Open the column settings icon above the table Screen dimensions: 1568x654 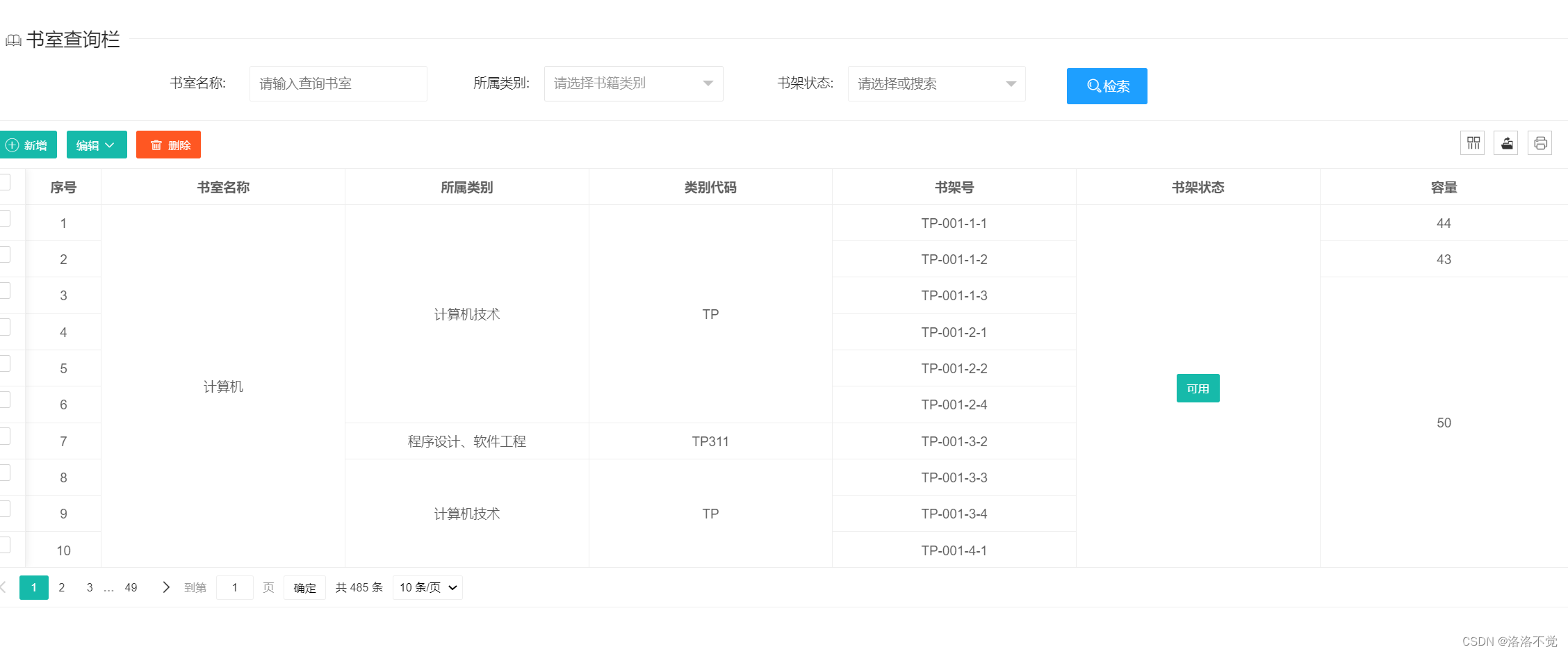[1472, 142]
